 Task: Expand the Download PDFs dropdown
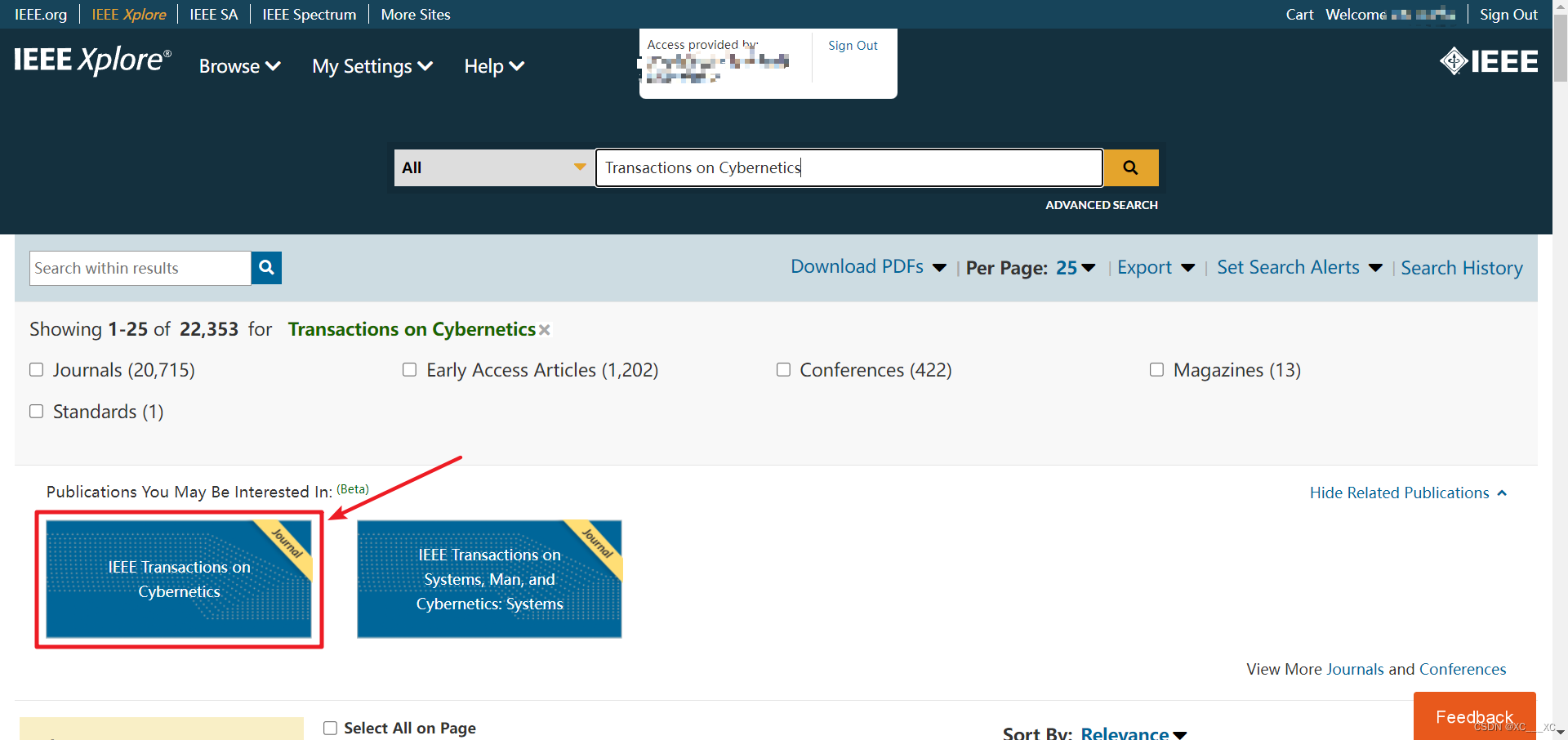pyautogui.click(x=868, y=267)
